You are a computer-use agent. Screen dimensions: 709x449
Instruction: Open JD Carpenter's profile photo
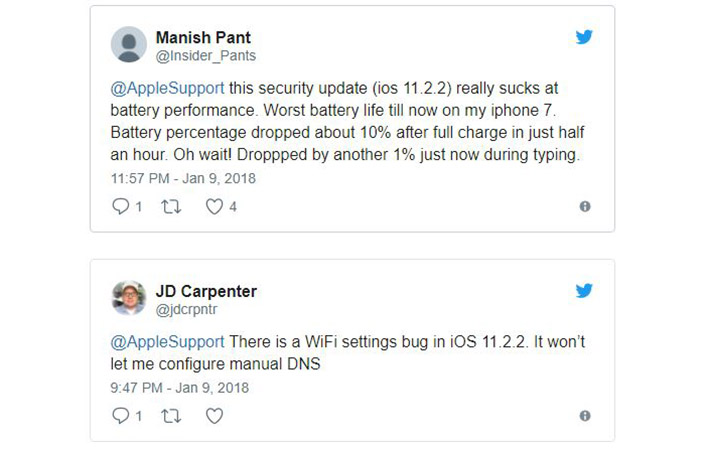pyautogui.click(x=128, y=299)
